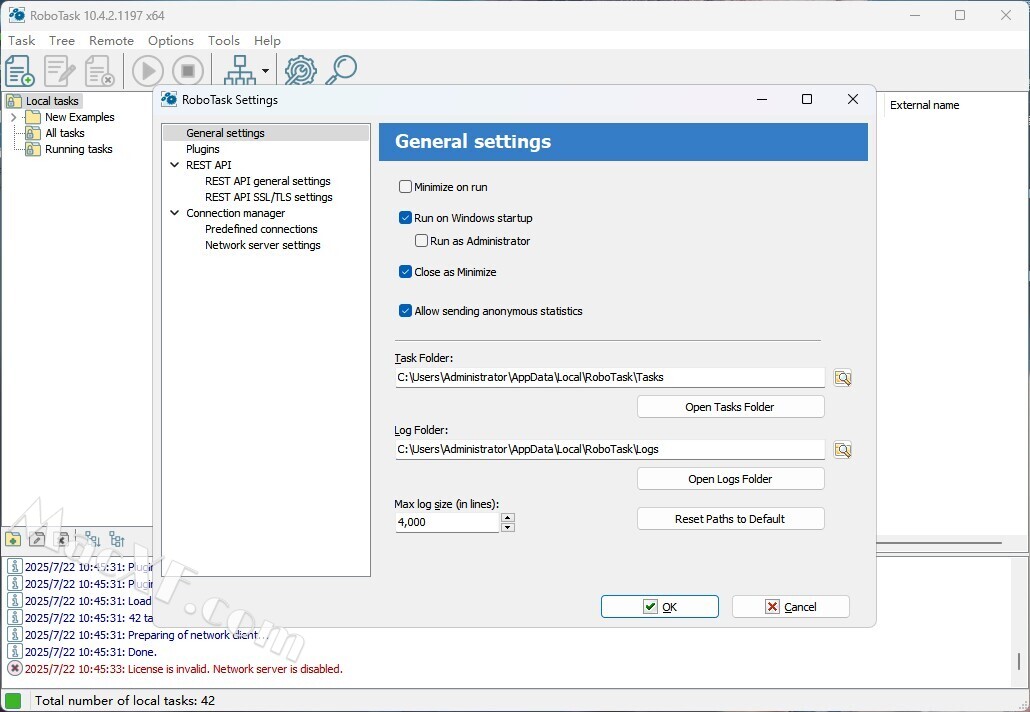
Task: Click the network hierarchy toolbar icon
Action: click(240, 70)
